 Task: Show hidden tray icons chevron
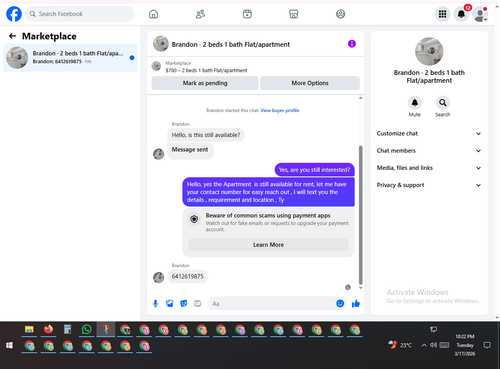(424, 345)
